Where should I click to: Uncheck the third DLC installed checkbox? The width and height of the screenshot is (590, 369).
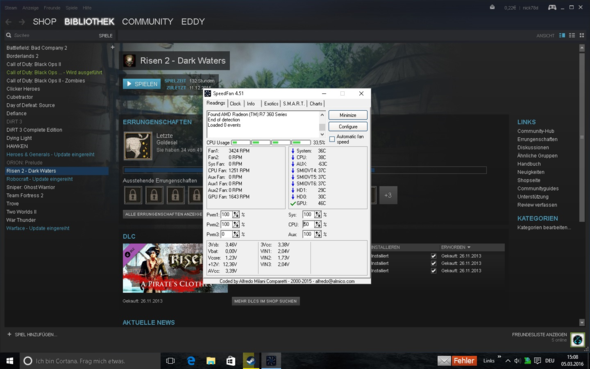[x=433, y=270]
